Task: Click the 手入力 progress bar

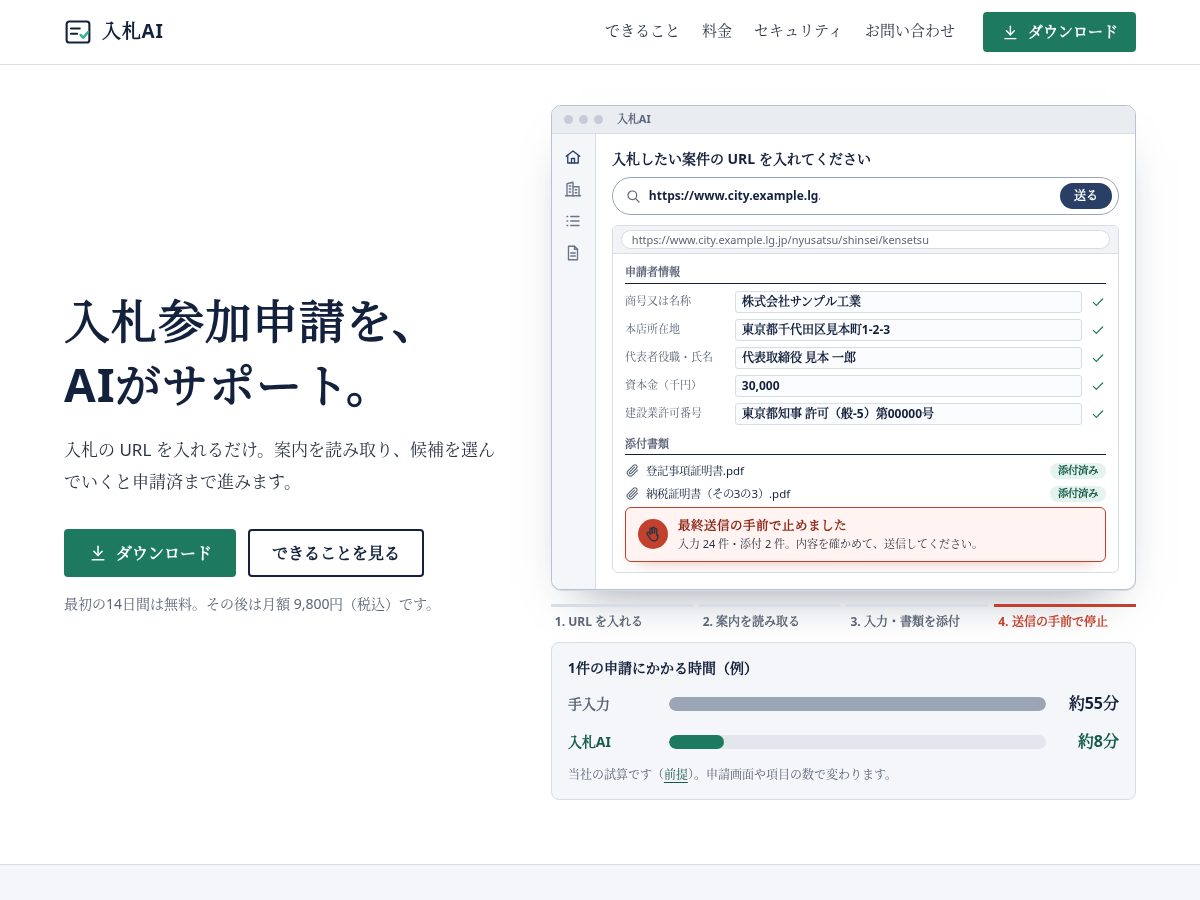Action: coord(857,704)
